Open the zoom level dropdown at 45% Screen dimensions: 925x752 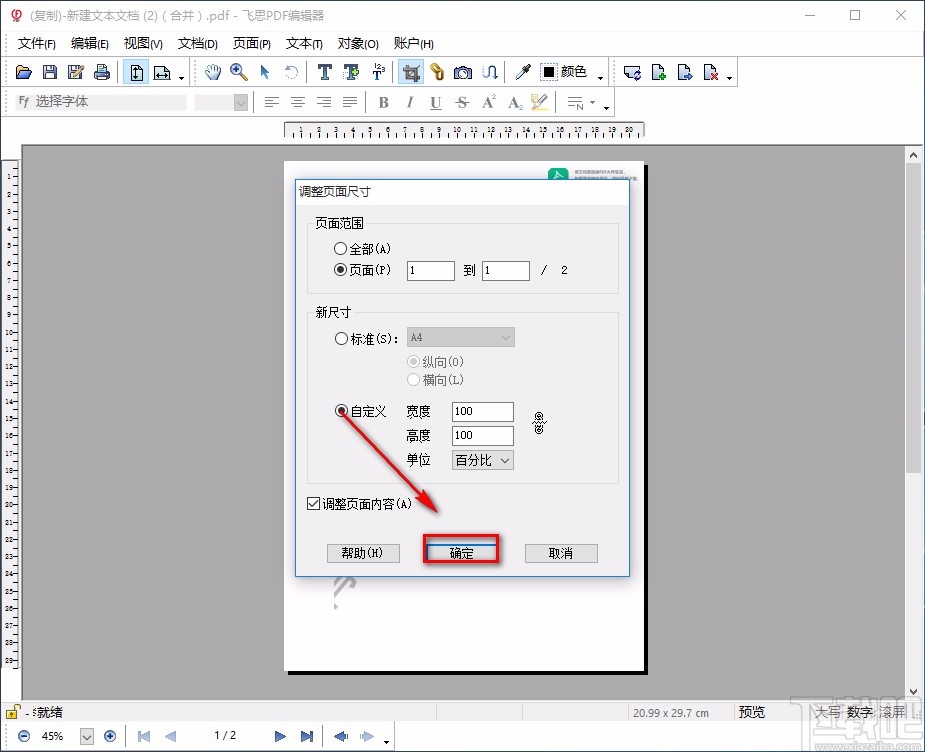tap(86, 736)
